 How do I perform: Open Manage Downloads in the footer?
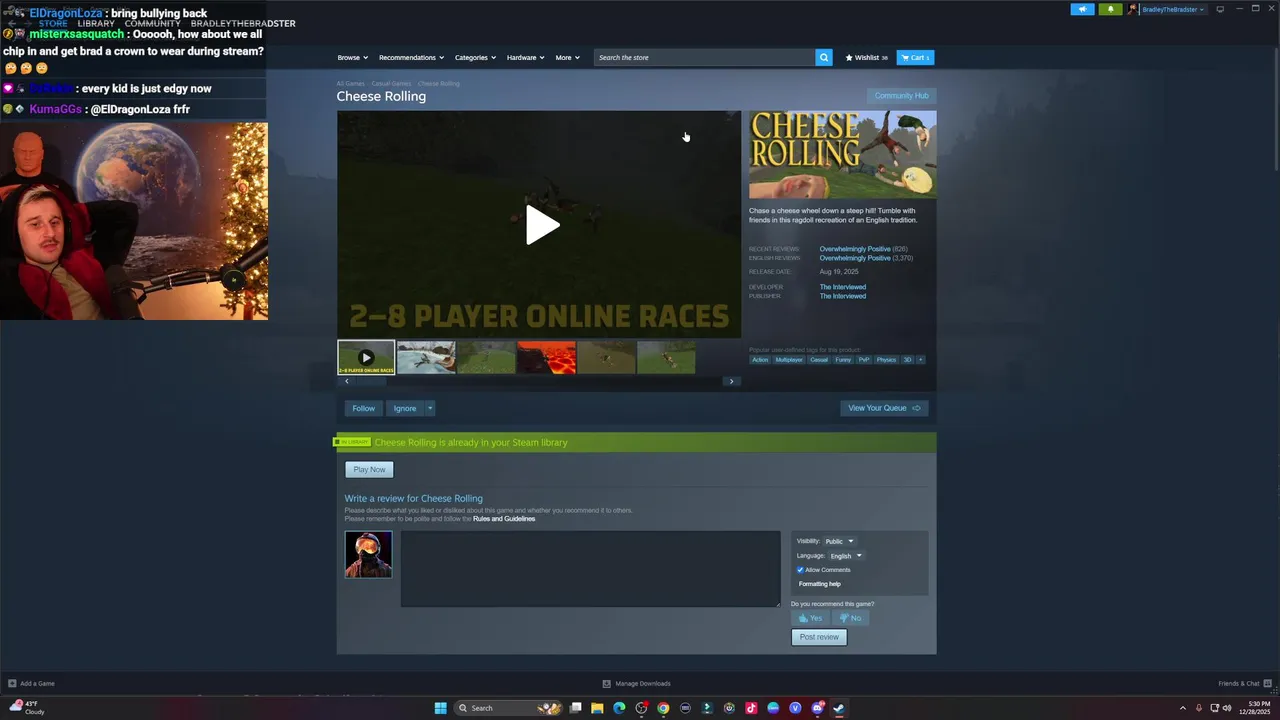point(636,684)
